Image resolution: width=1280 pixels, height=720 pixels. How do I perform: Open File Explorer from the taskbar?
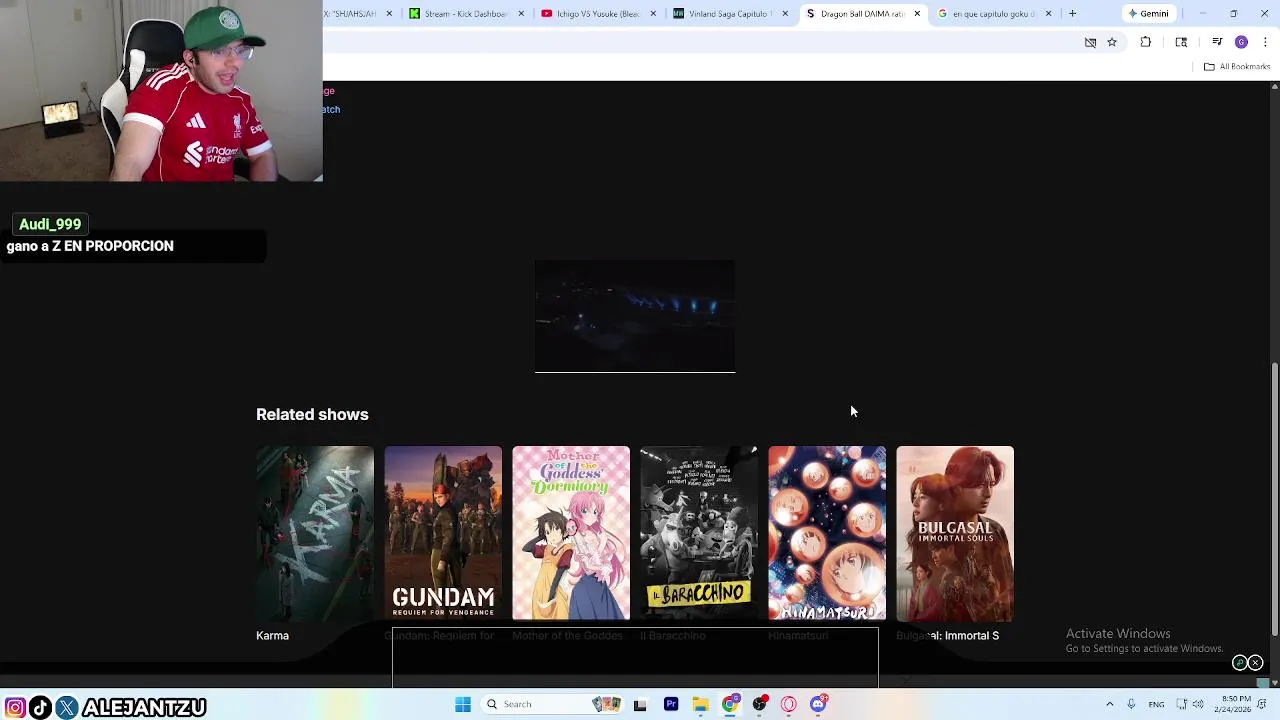700,704
